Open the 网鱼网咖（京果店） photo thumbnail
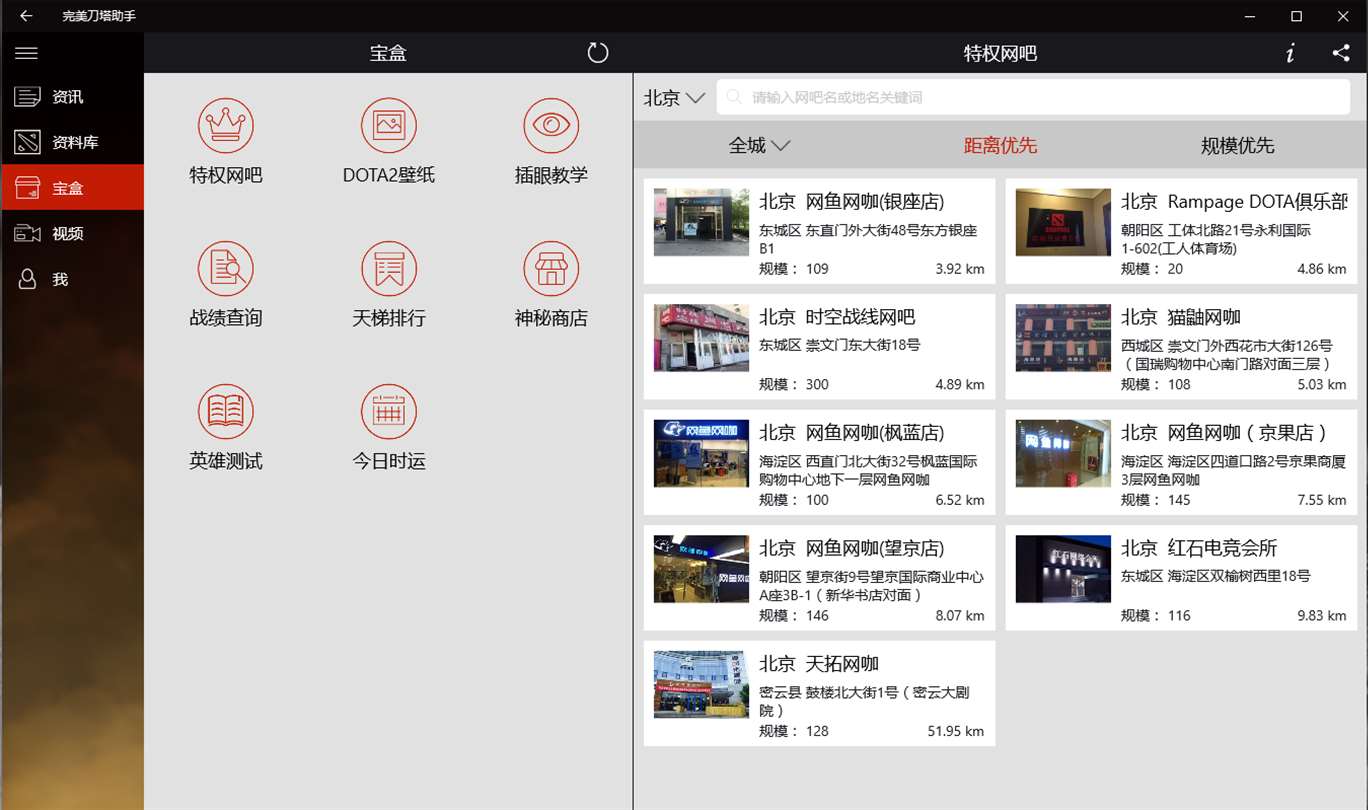 (x=1063, y=453)
